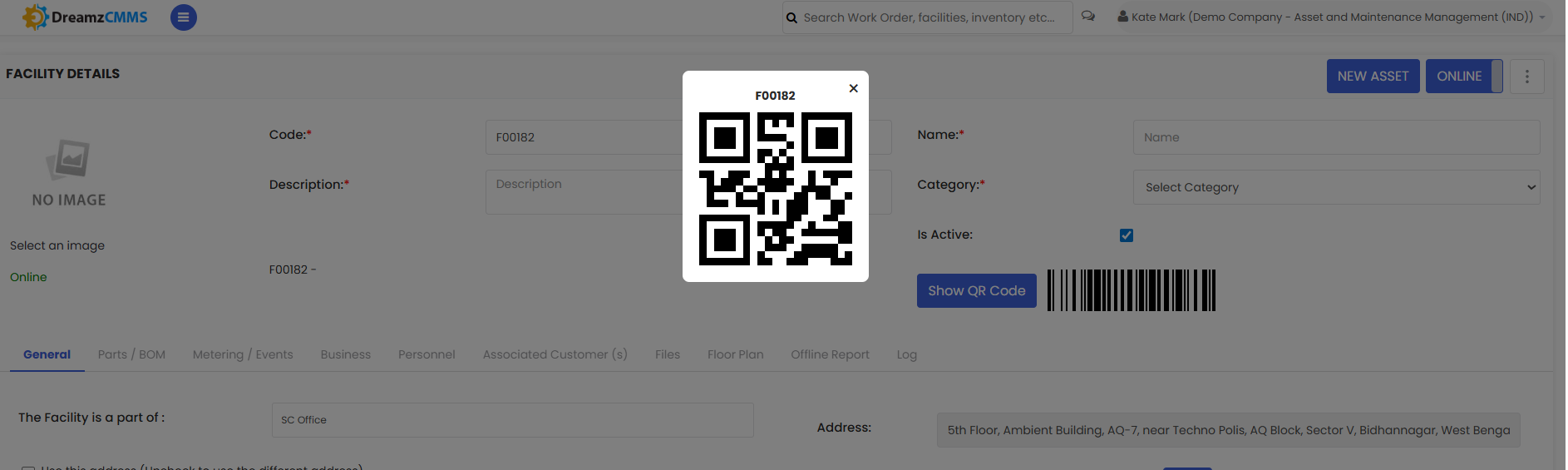Open the three-dot more options menu

(x=1527, y=77)
